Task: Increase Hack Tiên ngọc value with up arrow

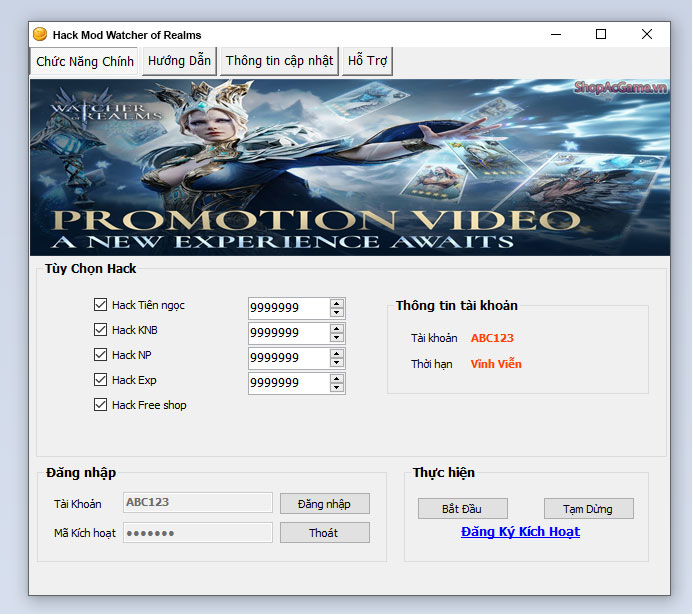Action: click(x=336, y=304)
